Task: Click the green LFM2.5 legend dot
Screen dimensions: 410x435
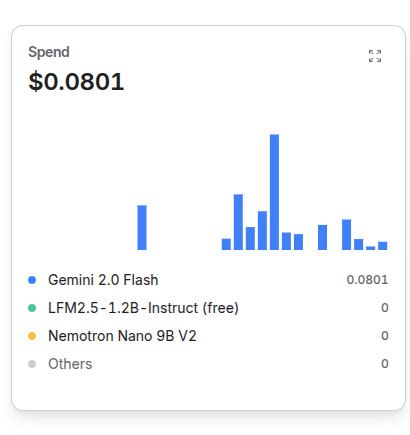Action: (32, 308)
